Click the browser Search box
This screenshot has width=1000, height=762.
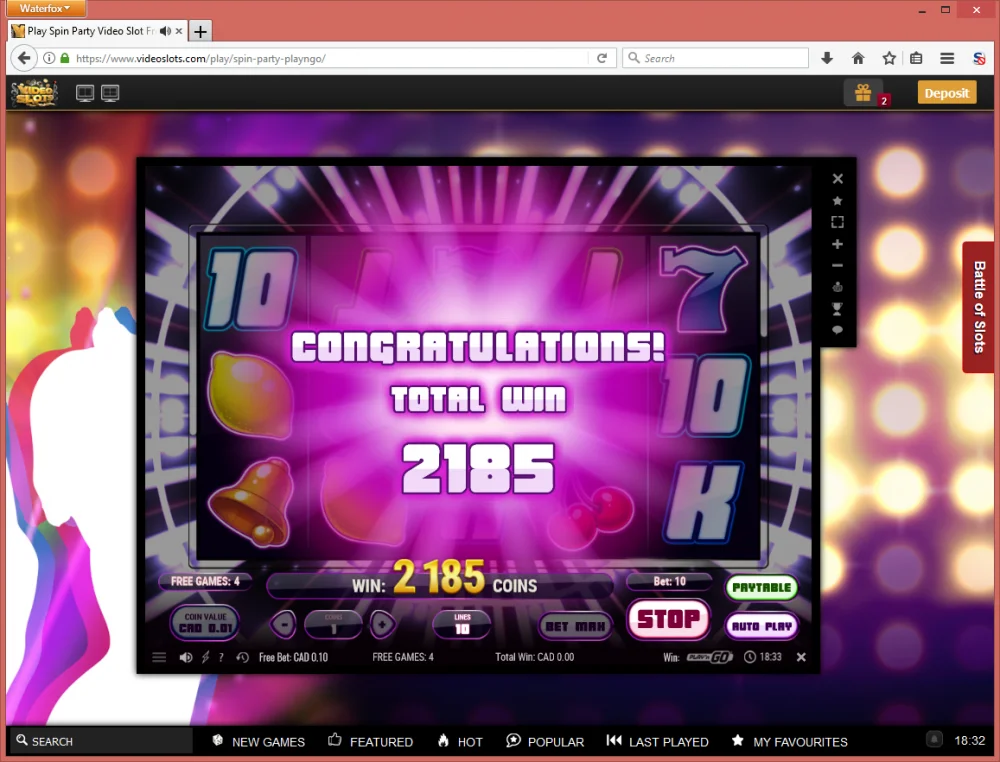715,58
